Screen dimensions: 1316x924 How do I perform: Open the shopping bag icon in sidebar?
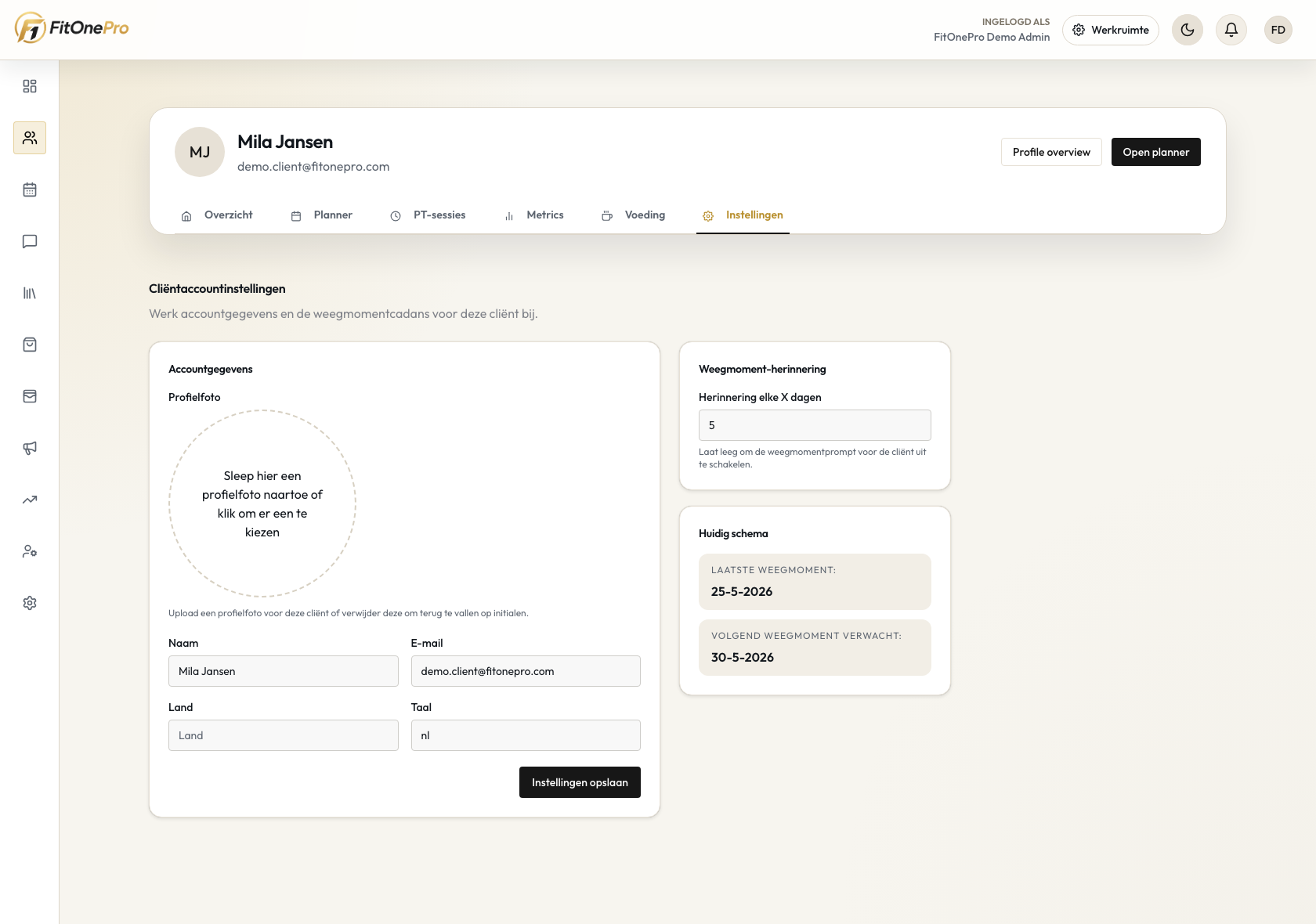pos(30,345)
